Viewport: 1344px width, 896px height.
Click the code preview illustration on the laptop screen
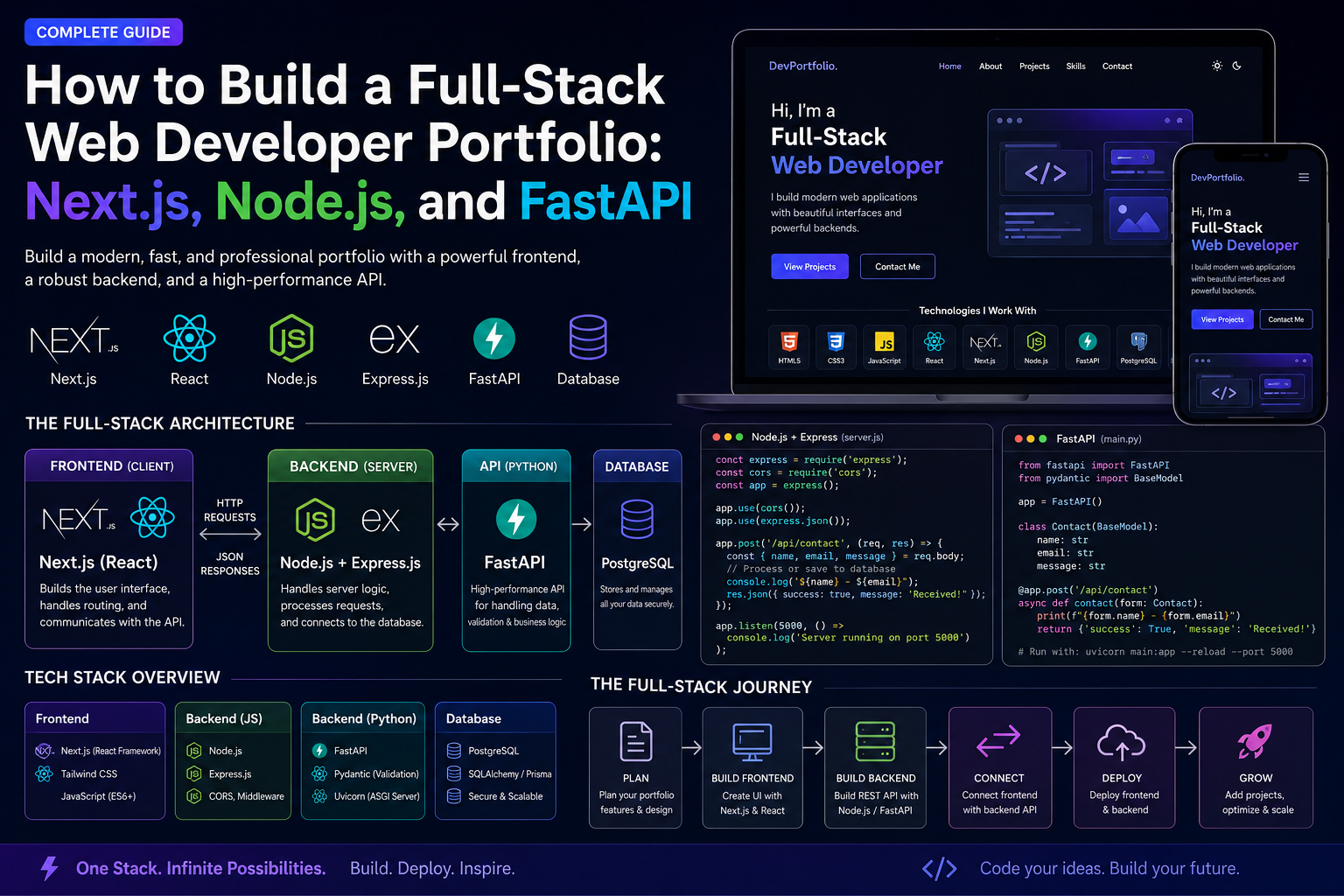pos(1090,182)
